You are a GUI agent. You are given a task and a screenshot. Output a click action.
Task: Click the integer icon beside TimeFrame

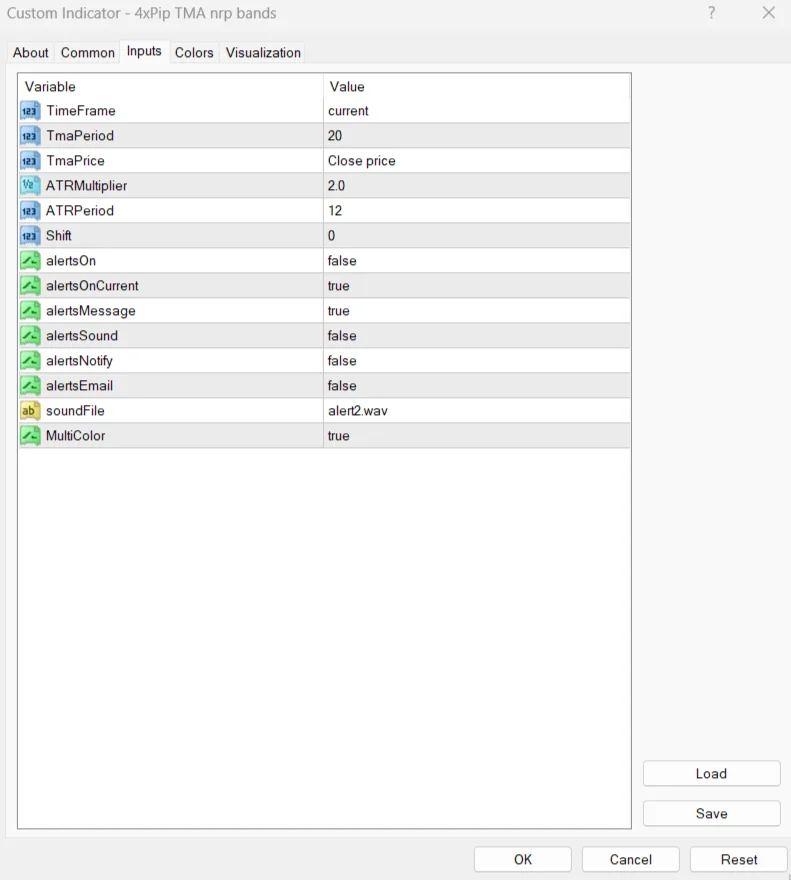30,111
